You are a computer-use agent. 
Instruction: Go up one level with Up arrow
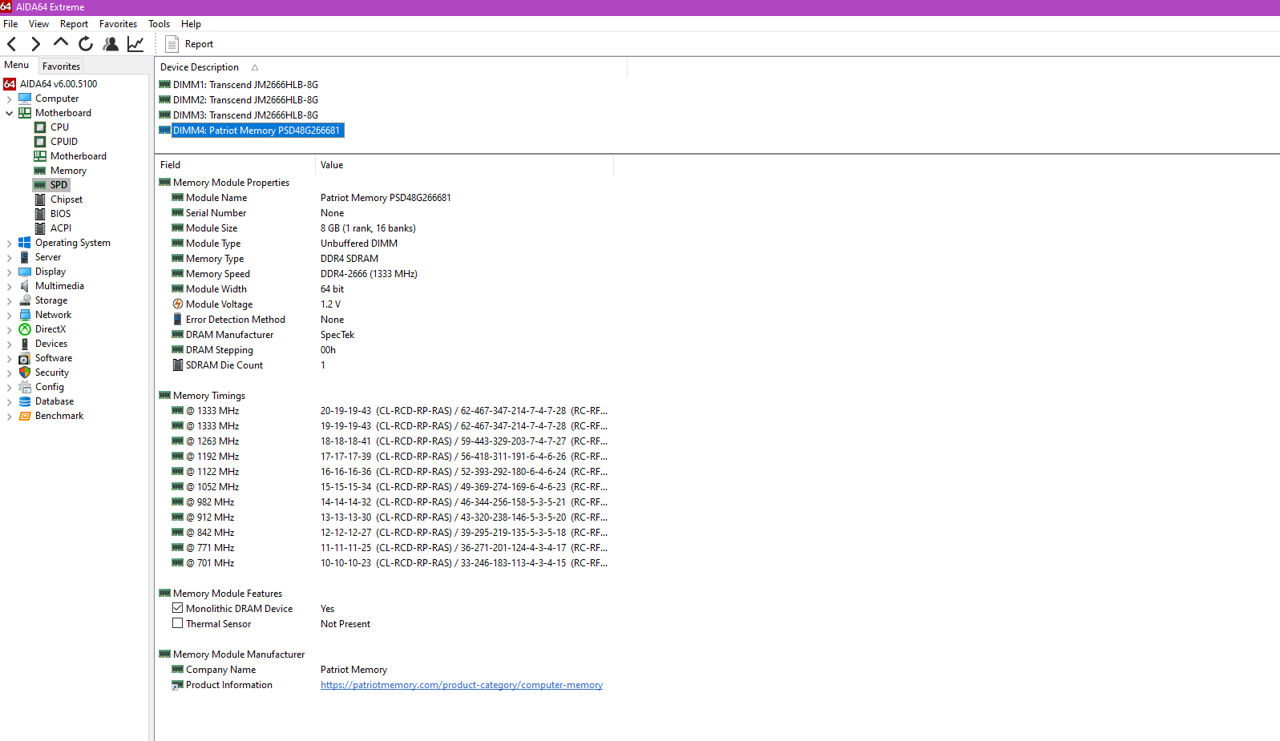pos(61,43)
